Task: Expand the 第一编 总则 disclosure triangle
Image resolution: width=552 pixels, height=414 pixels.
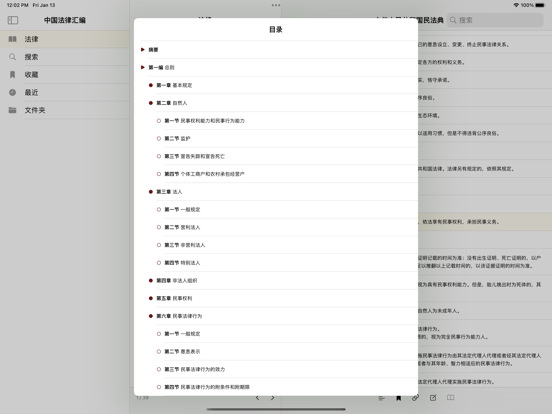Action: point(143,67)
